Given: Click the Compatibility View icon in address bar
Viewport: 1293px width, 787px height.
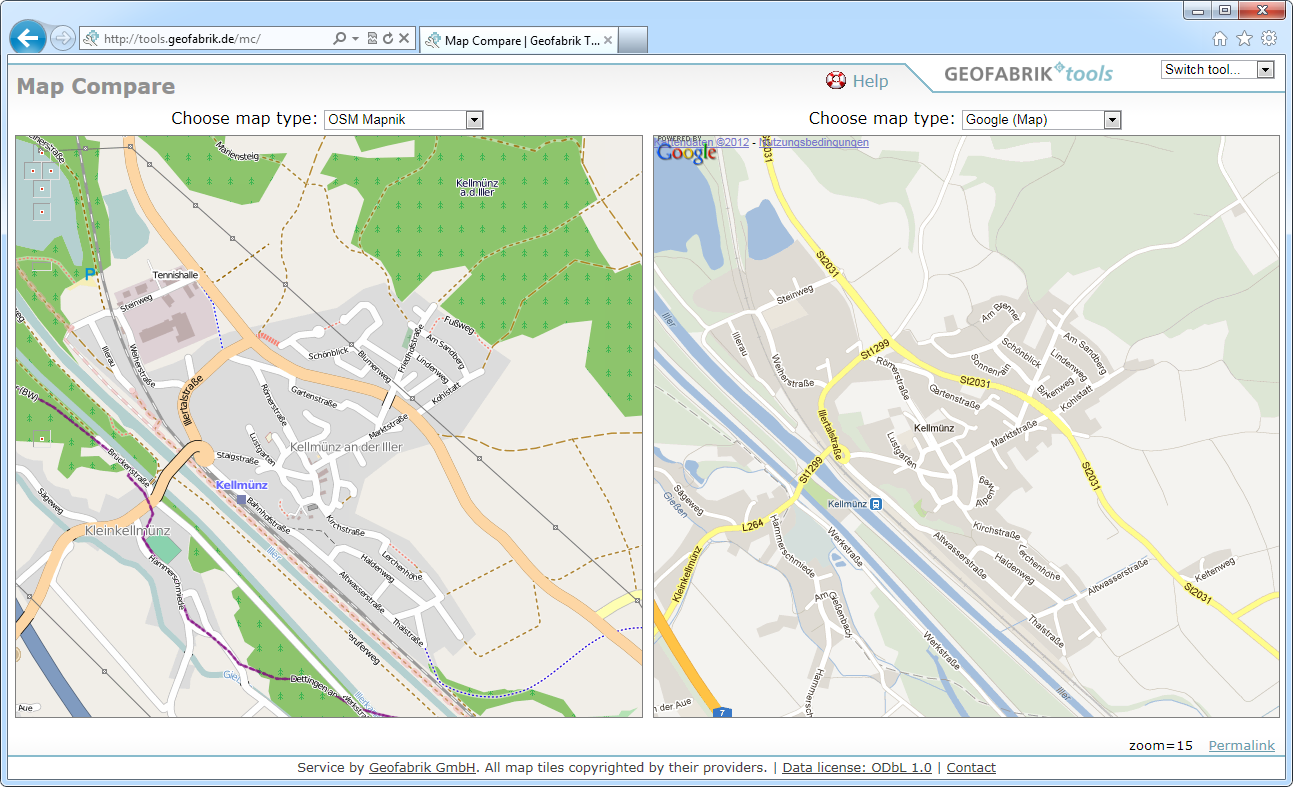Looking at the screenshot, I should tap(372, 39).
